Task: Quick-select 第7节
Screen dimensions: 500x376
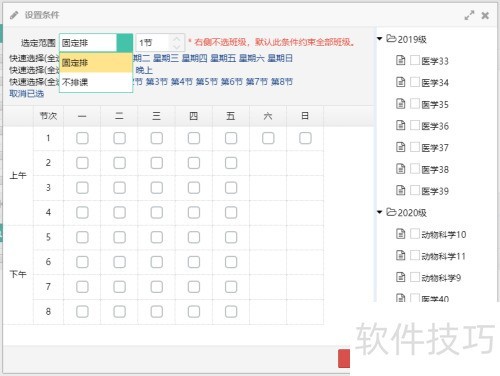Action: [x=257, y=82]
